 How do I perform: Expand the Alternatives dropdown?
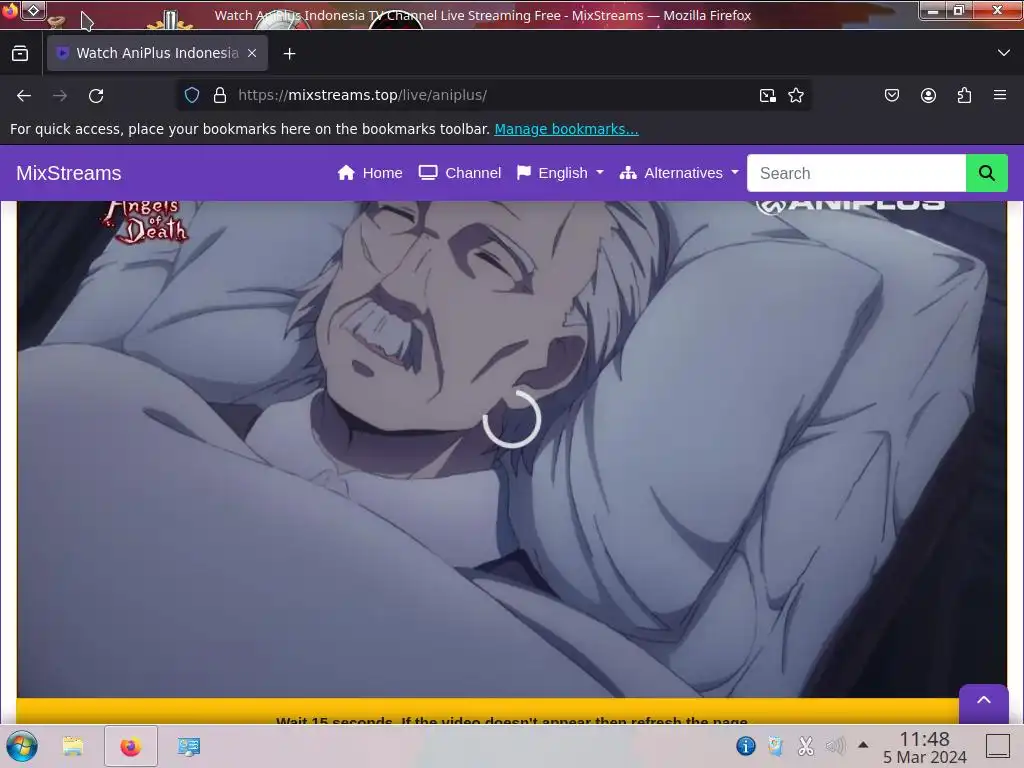[679, 173]
